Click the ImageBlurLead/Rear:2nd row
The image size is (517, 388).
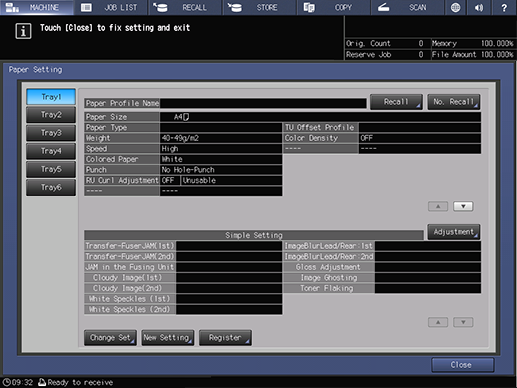(x=382, y=257)
